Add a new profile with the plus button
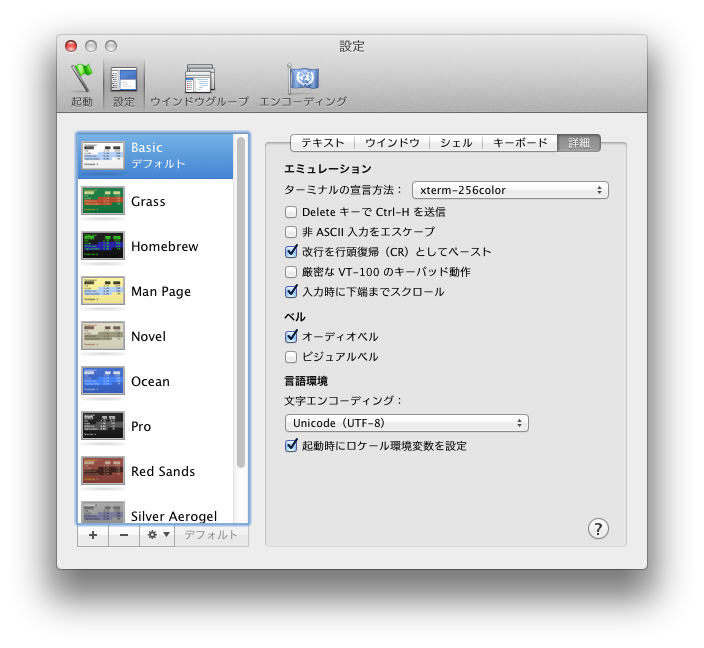 [93, 535]
